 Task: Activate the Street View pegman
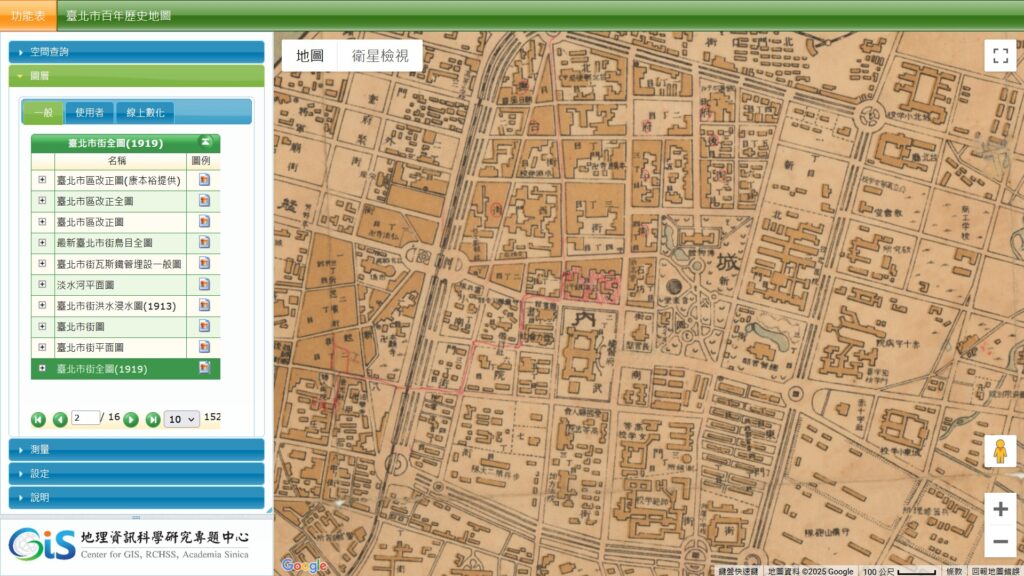coord(1000,451)
